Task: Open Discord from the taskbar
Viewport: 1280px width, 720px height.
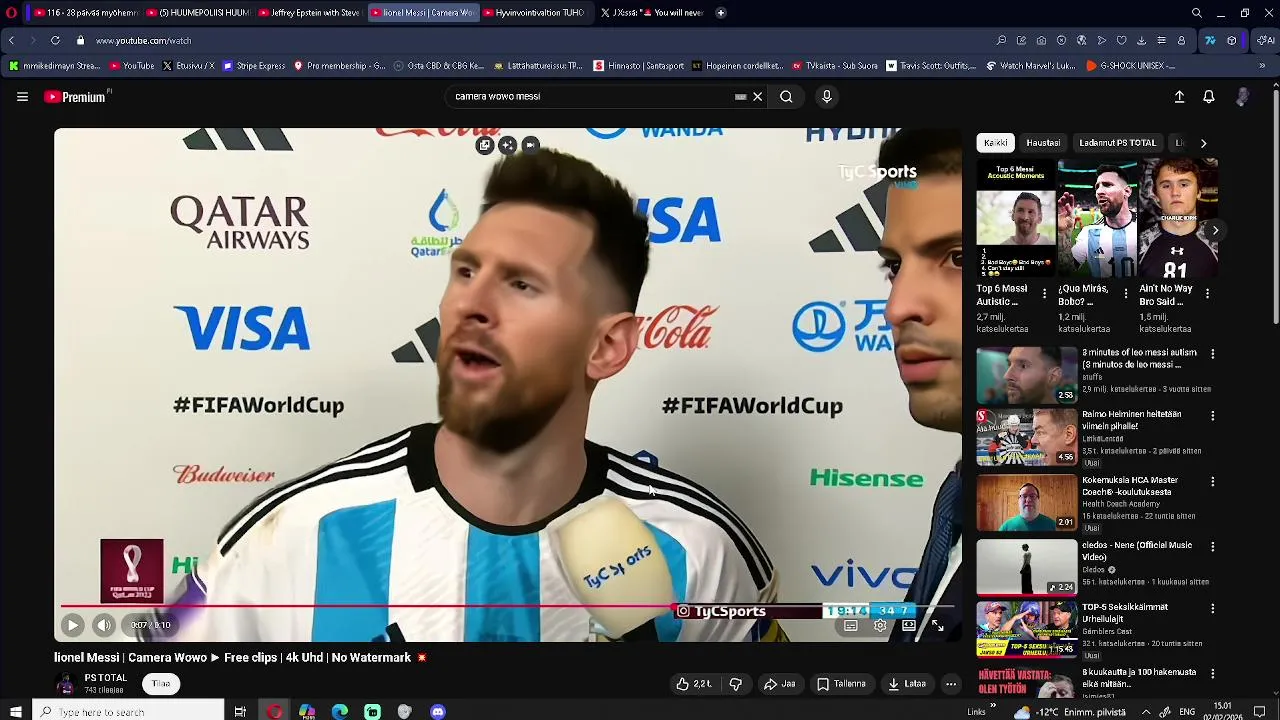Action: click(x=437, y=712)
